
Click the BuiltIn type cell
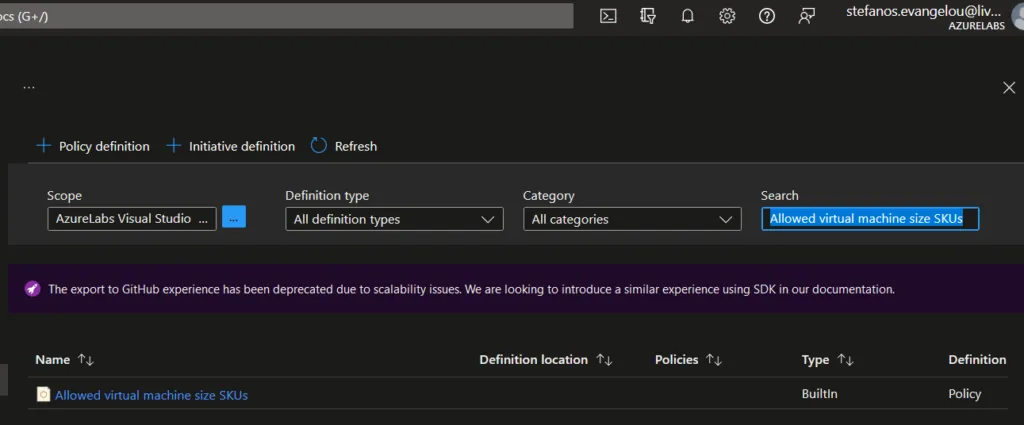click(x=819, y=394)
